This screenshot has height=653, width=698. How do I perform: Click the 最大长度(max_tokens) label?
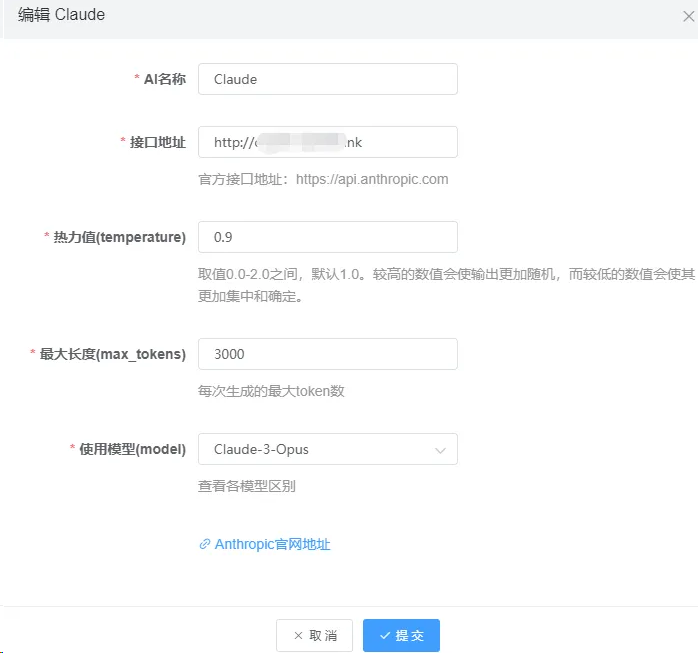coord(113,354)
